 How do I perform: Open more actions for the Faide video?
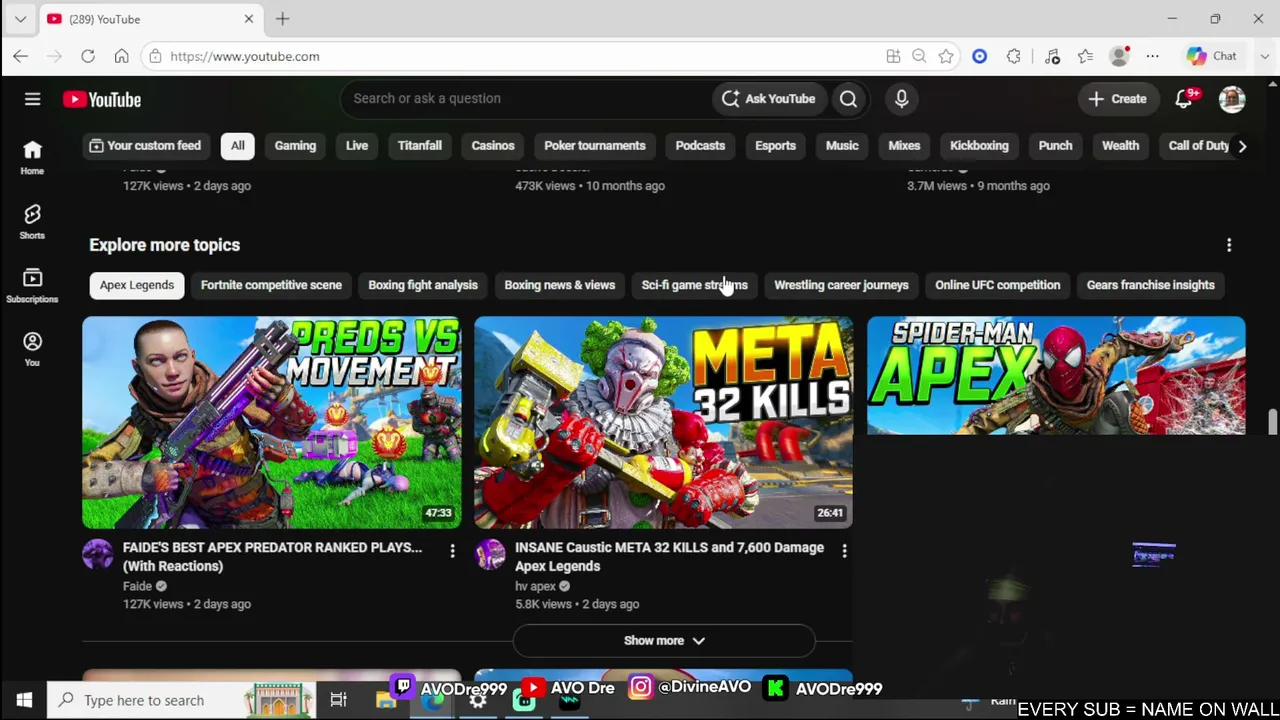[452, 550]
